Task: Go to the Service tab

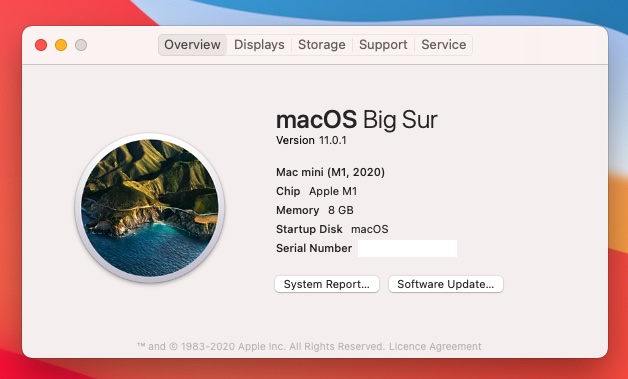Action: (x=443, y=45)
